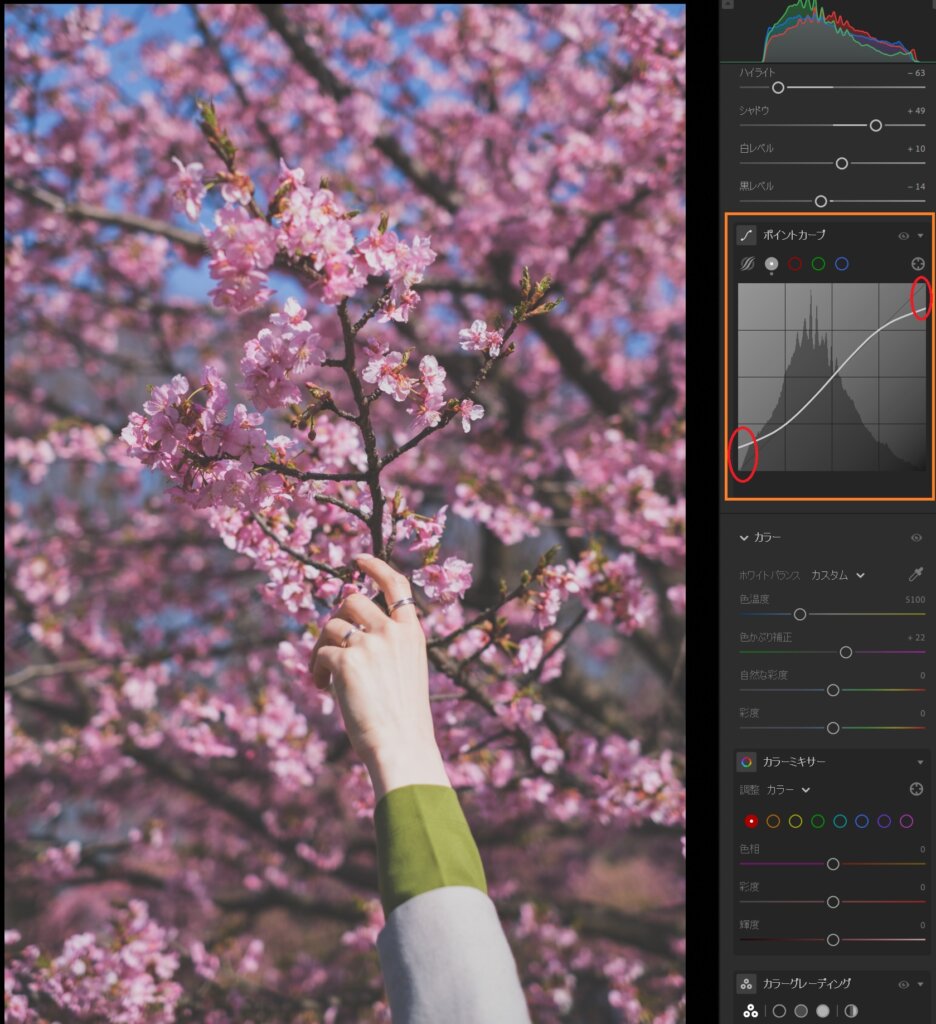936x1024 pixels.
Task: Toggle visibility of the ポイントカーブ panel
Action: (903, 236)
